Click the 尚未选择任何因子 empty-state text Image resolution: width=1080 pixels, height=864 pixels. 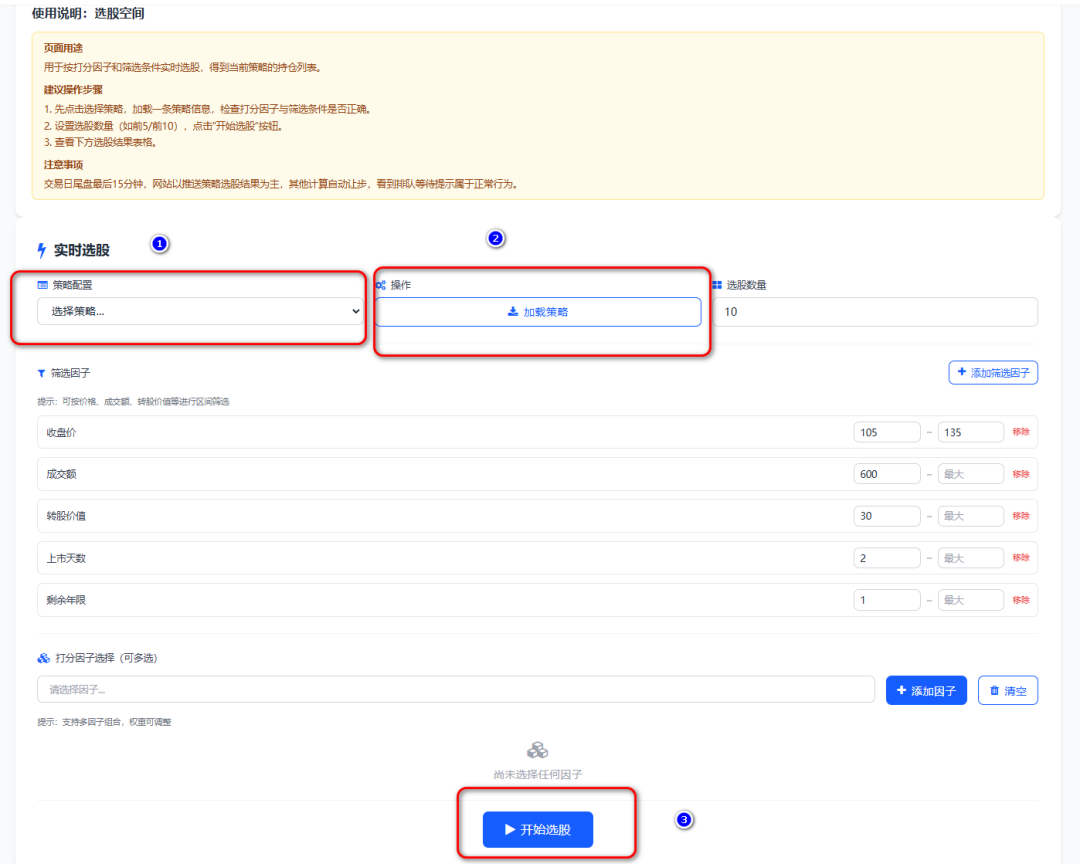(538, 774)
